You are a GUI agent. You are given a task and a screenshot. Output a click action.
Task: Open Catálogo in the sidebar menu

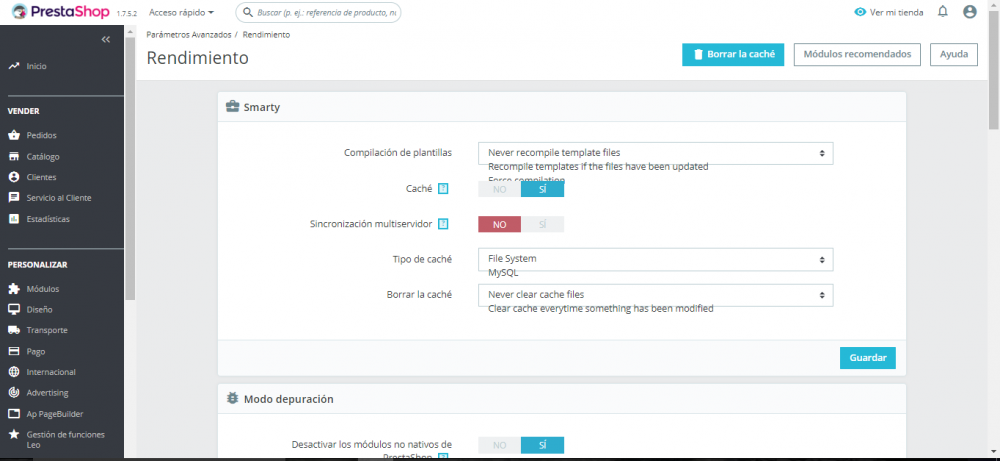tap(43, 156)
